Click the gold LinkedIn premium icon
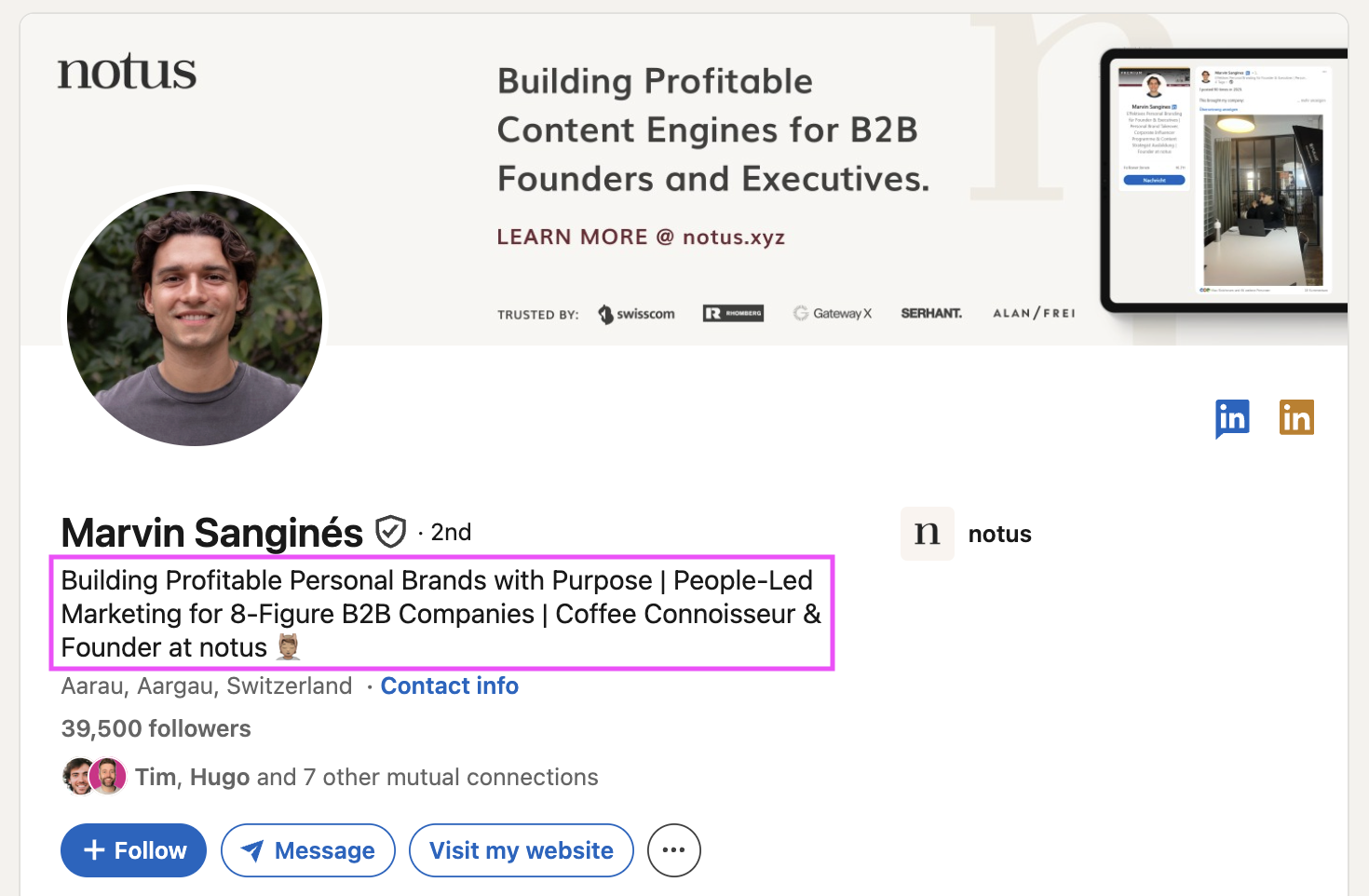1369x896 pixels. click(x=1296, y=418)
